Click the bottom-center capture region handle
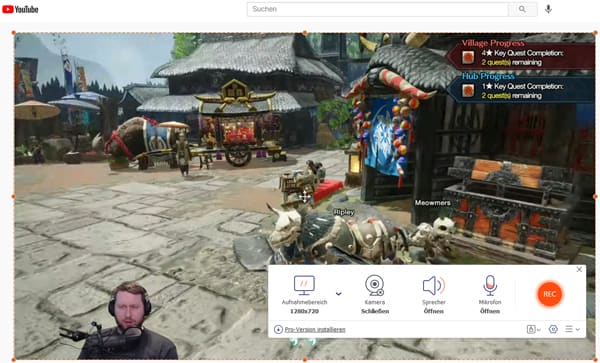Image resolution: width=600 pixels, height=363 pixels. click(x=305, y=360)
